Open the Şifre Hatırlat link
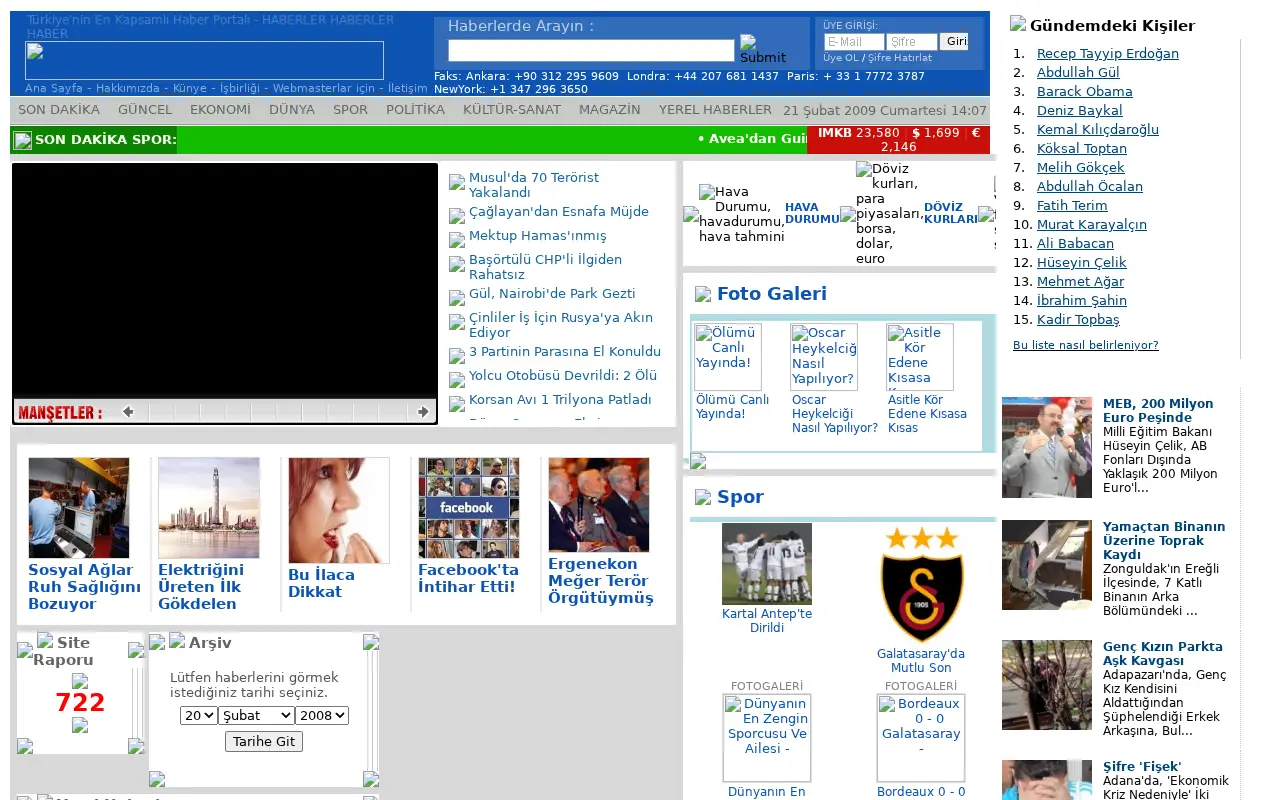Image resolution: width=1280 pixels, height=800 pixels. click(899, 58)
